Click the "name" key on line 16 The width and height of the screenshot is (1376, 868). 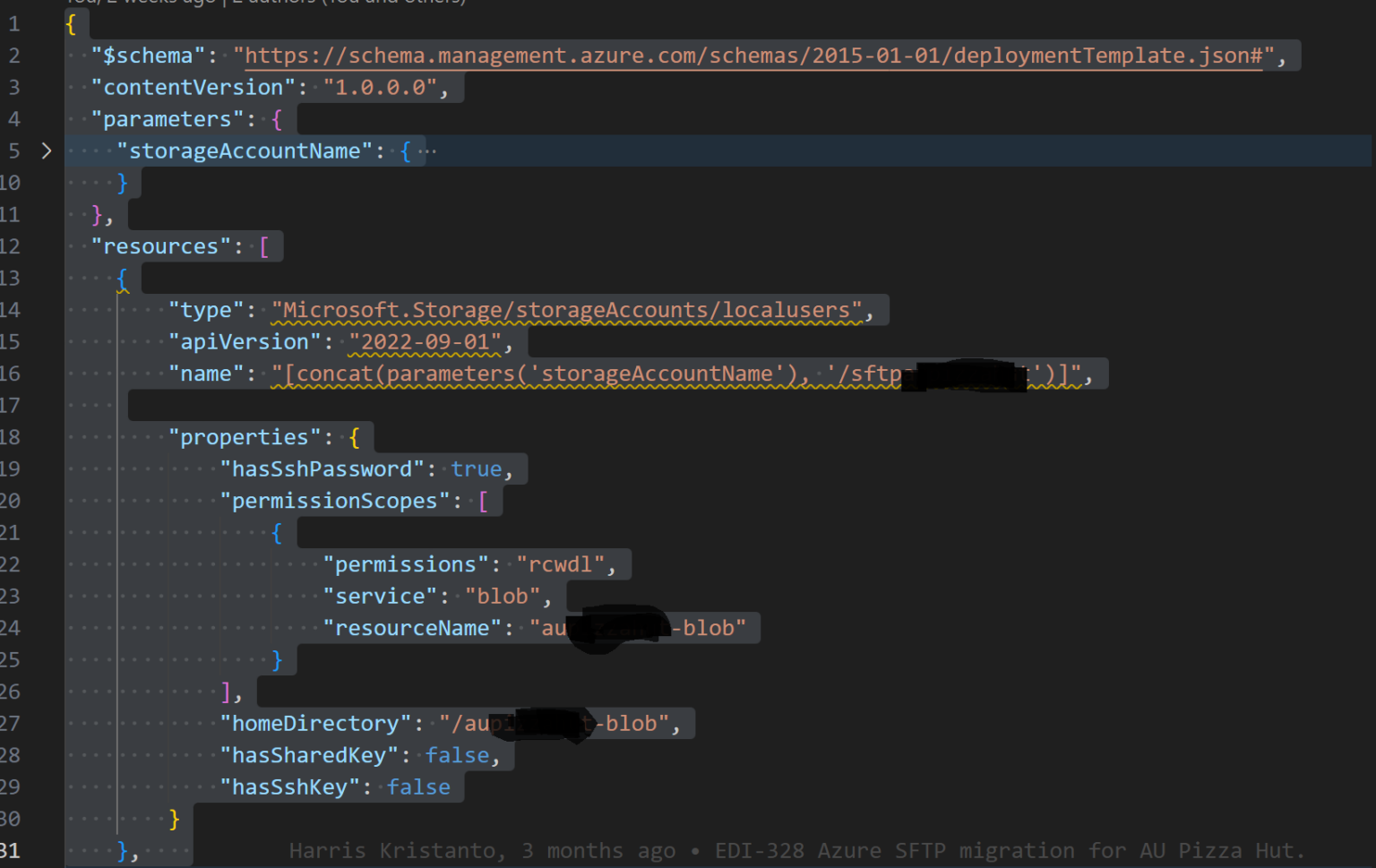206,374
